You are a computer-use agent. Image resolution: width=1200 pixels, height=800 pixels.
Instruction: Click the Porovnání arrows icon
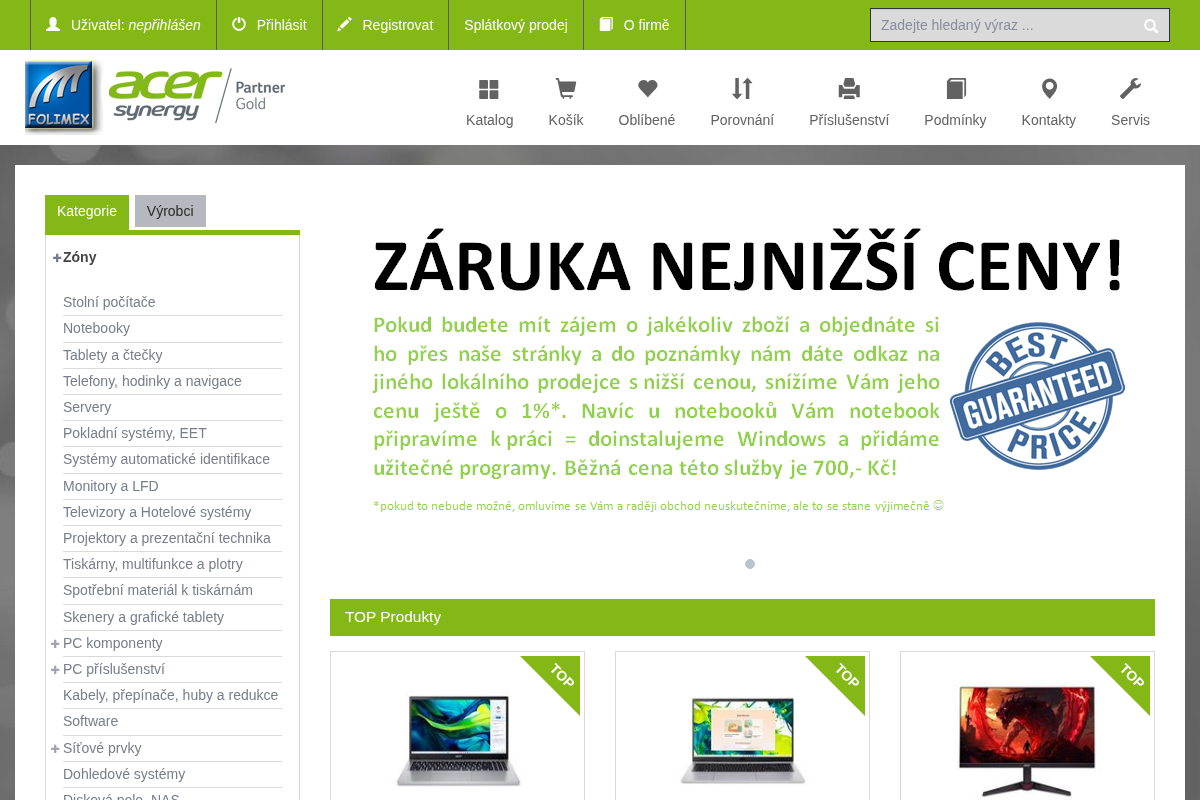coord(742,89)
